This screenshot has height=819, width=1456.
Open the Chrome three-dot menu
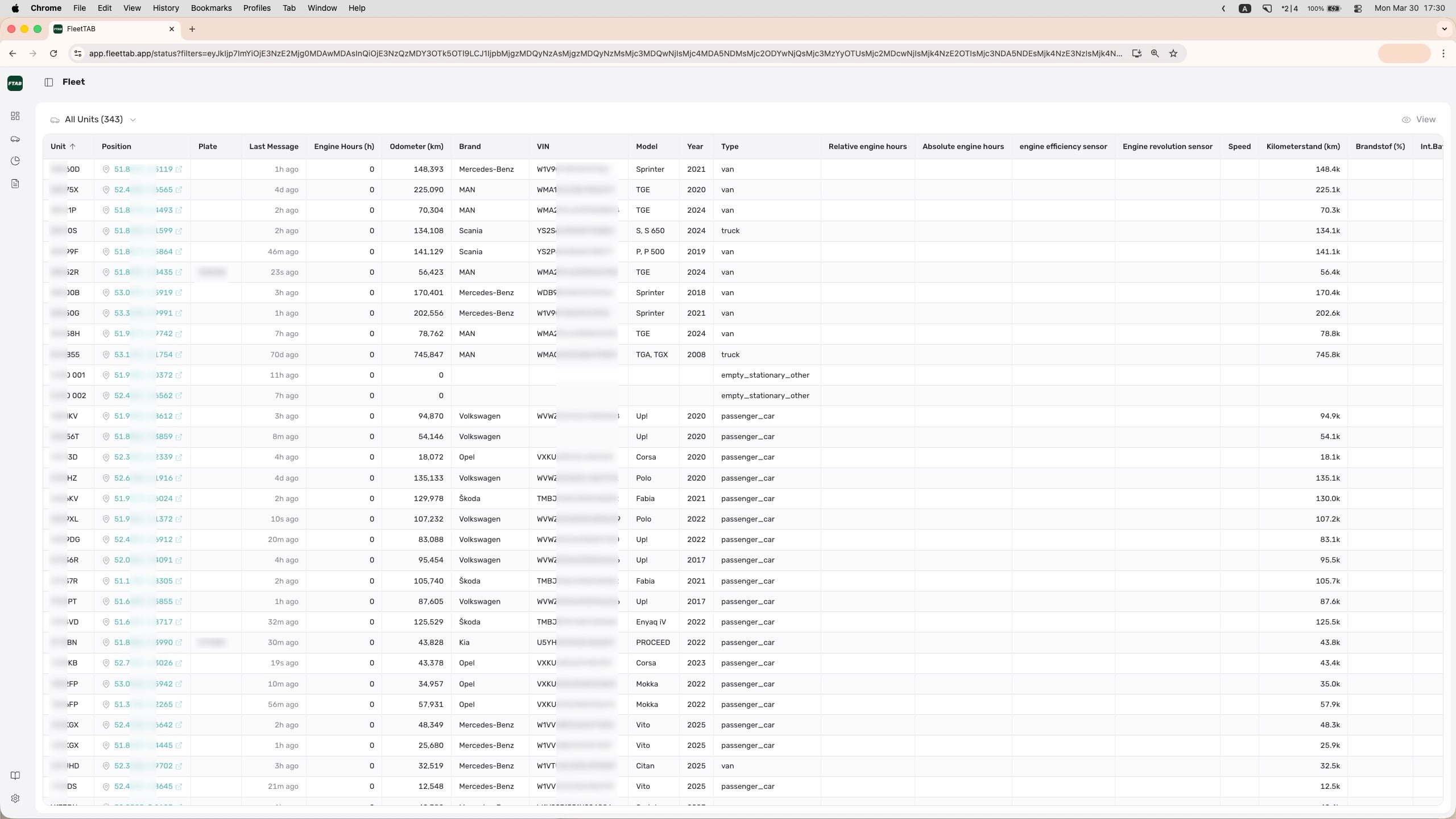[1443, 53]
